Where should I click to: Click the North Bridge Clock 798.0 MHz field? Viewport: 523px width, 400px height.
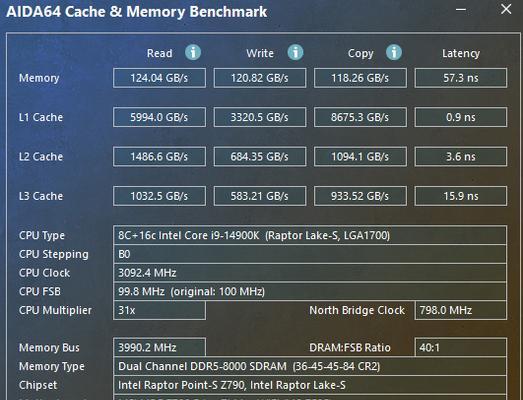pyautogui.click(x=461, y=310)
